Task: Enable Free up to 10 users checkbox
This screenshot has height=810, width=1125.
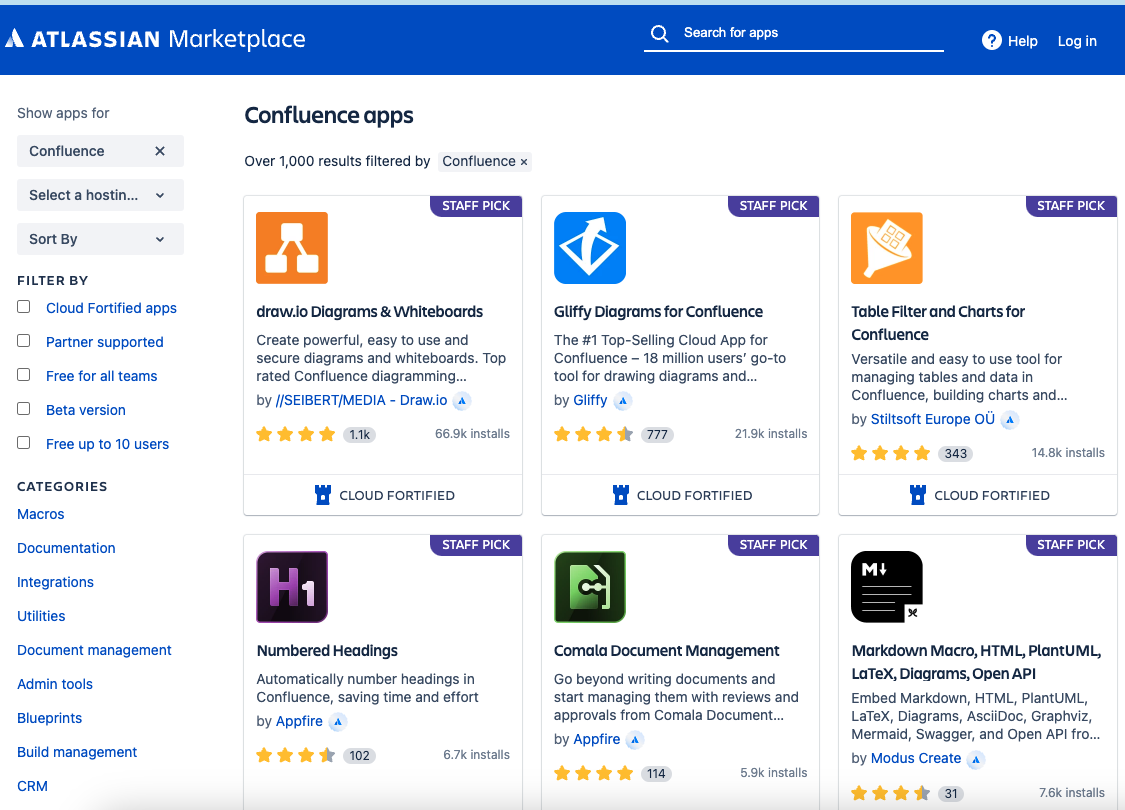Action: tap(24, 443)
